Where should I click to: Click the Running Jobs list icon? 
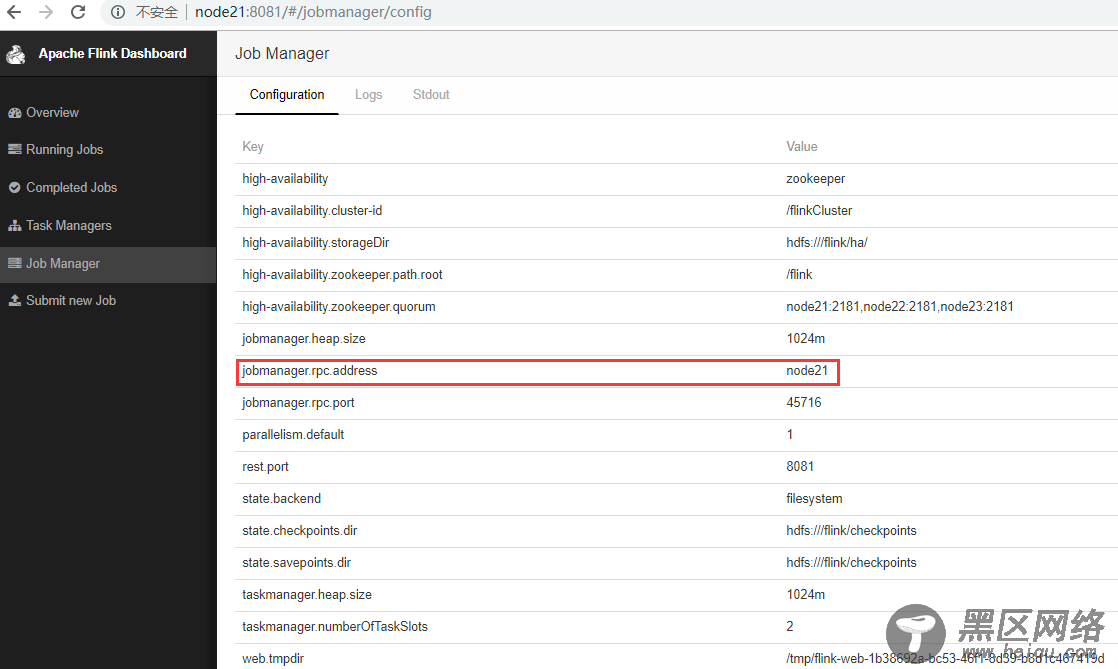(14, 149)
